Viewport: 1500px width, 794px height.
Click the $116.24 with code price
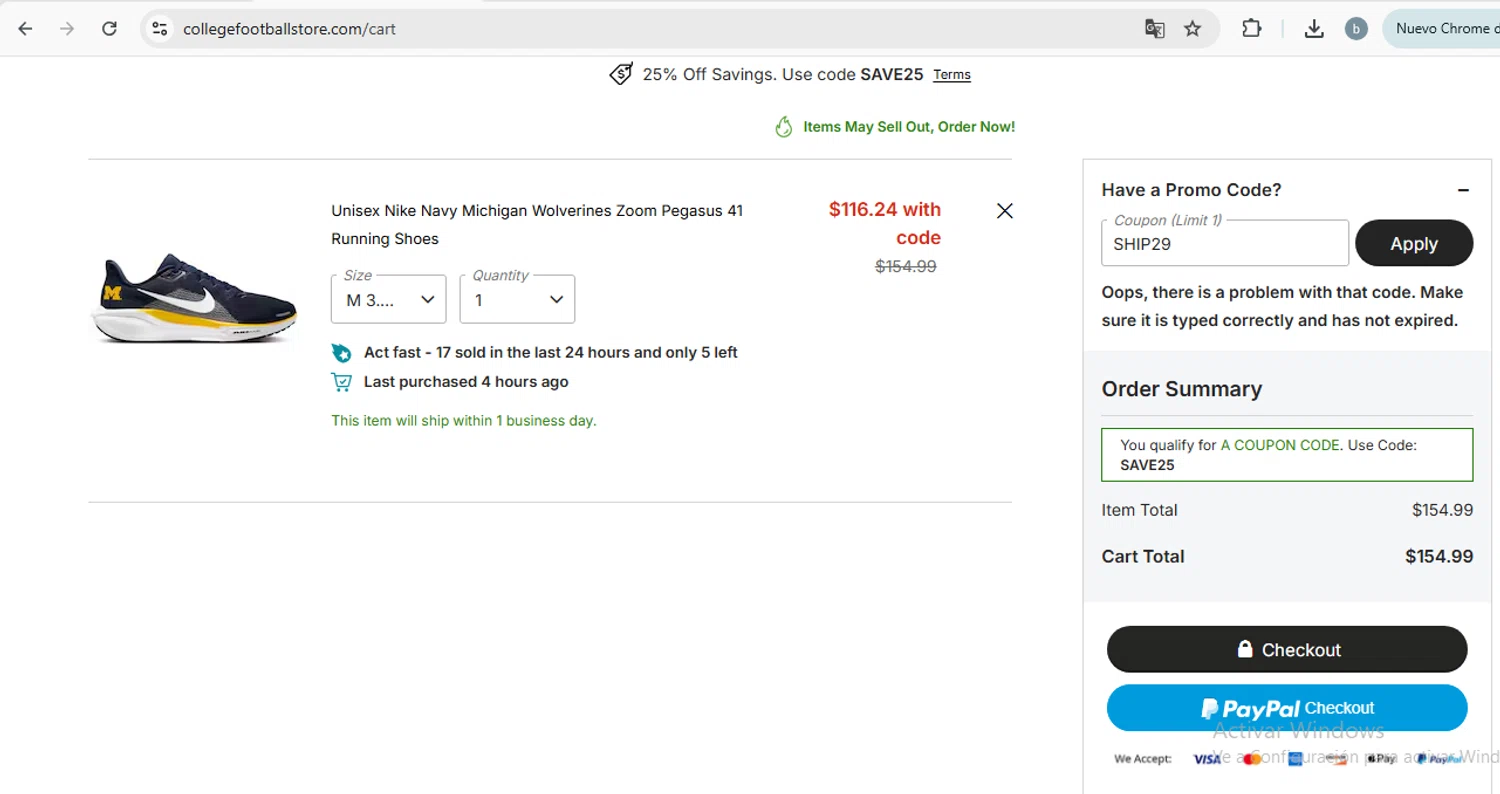tap(885, 223)
